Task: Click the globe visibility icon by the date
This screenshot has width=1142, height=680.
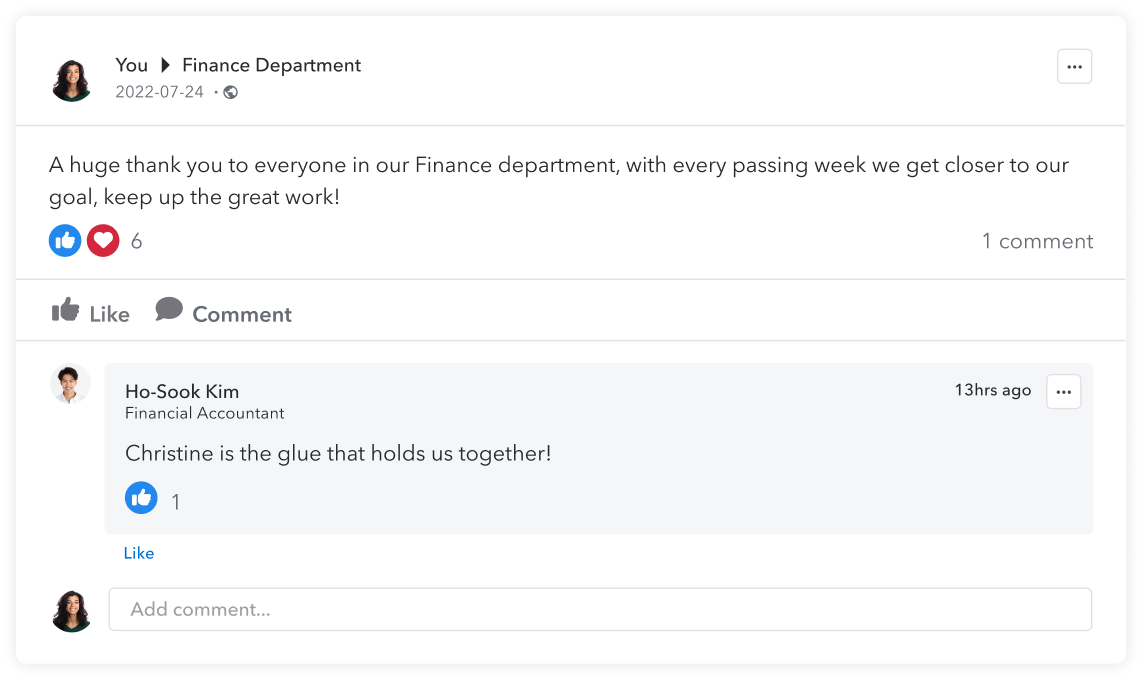Action: click(230, 93)
